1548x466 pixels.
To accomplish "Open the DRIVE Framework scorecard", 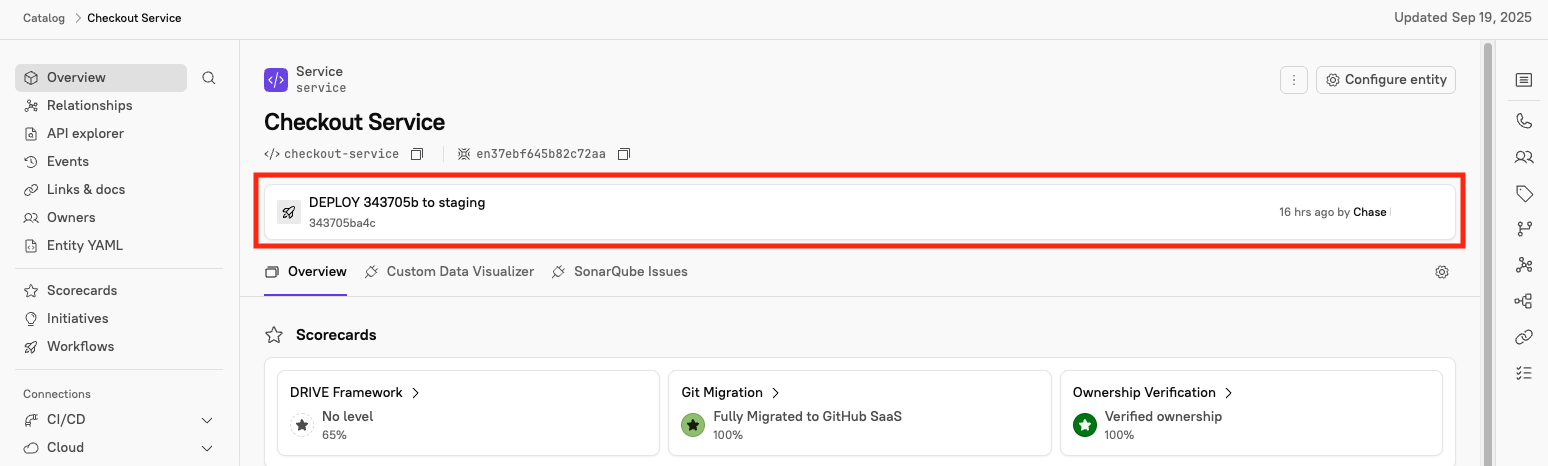I will point(355,393).
